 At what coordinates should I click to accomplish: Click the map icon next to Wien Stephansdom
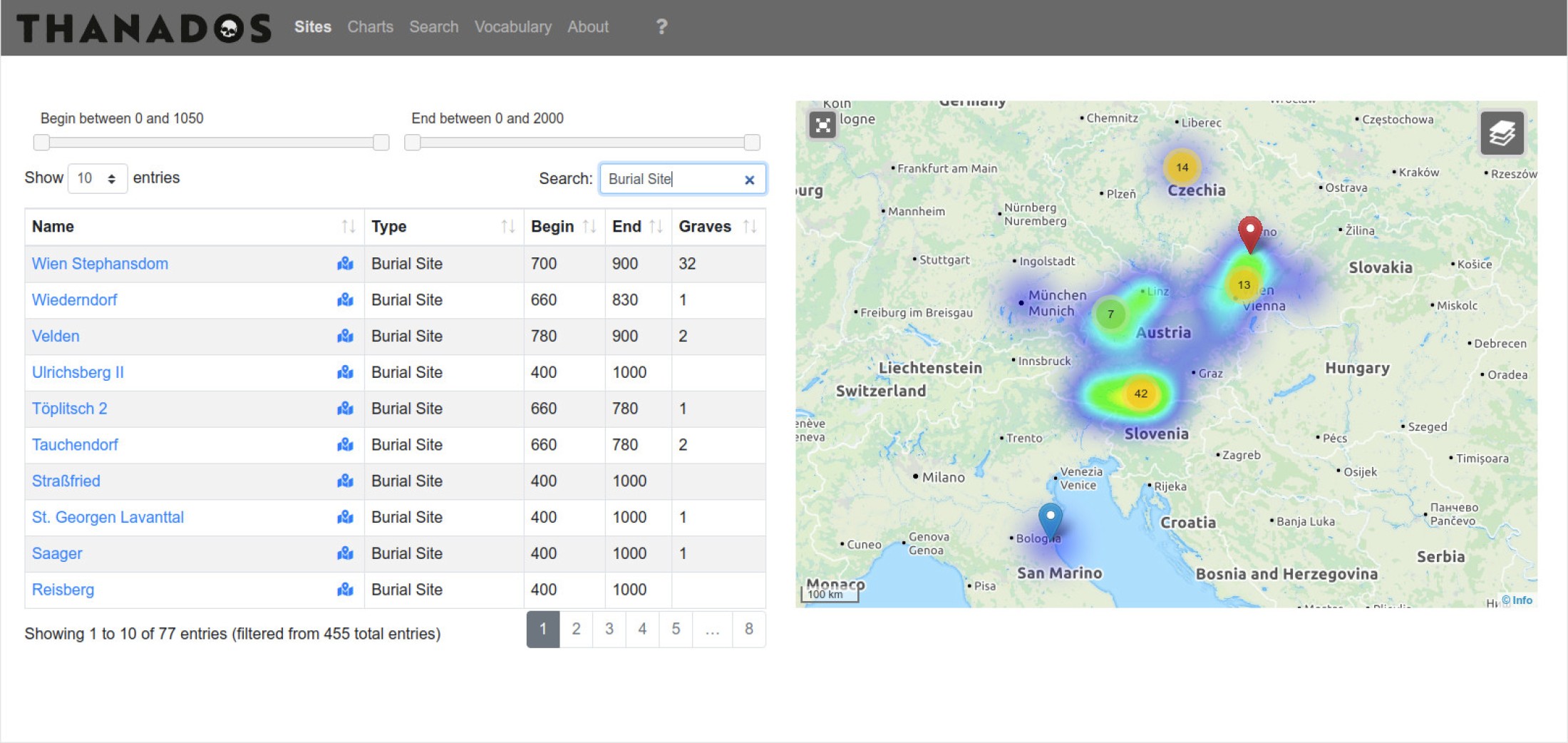point(346,264)
